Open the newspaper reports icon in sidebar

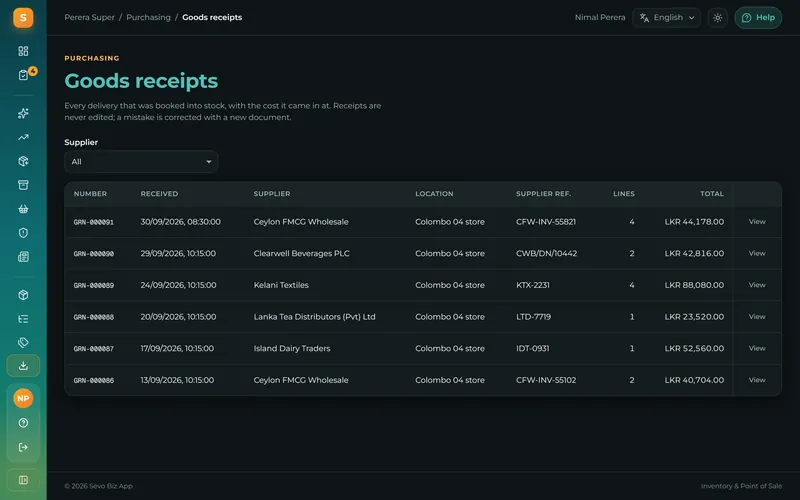click(23, 257)
